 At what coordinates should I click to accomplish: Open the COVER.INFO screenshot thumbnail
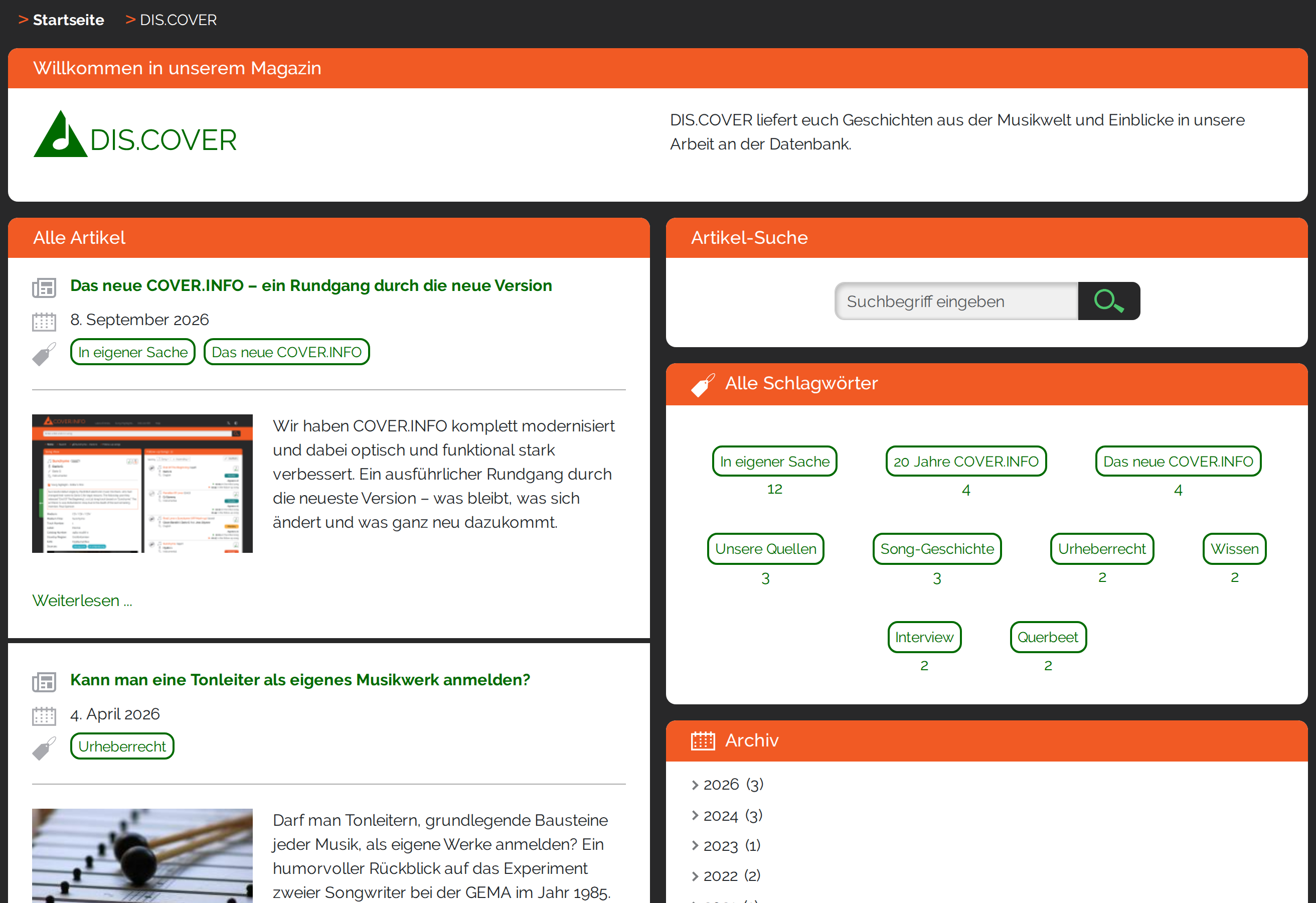click(x=142, y=483)
